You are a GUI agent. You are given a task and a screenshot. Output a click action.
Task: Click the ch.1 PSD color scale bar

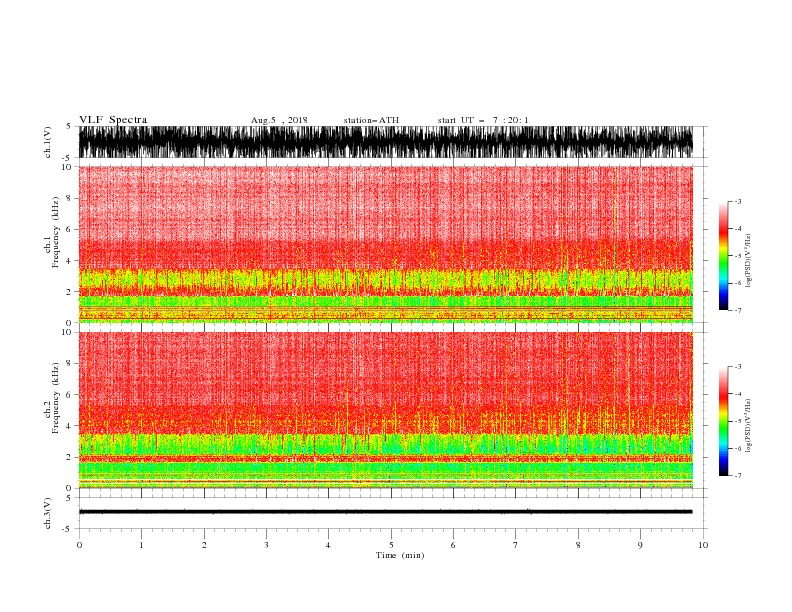click(x=723, y=256)
